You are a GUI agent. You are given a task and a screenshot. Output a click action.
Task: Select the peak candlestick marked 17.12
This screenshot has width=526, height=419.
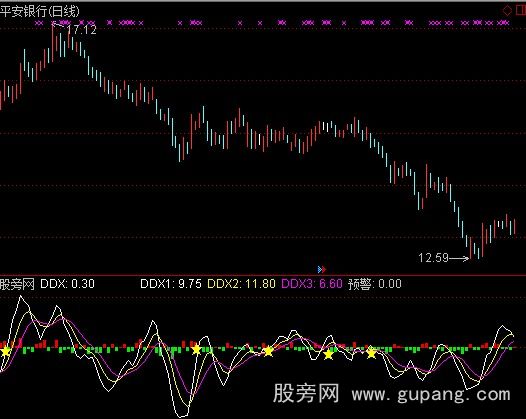coord(53,42)
